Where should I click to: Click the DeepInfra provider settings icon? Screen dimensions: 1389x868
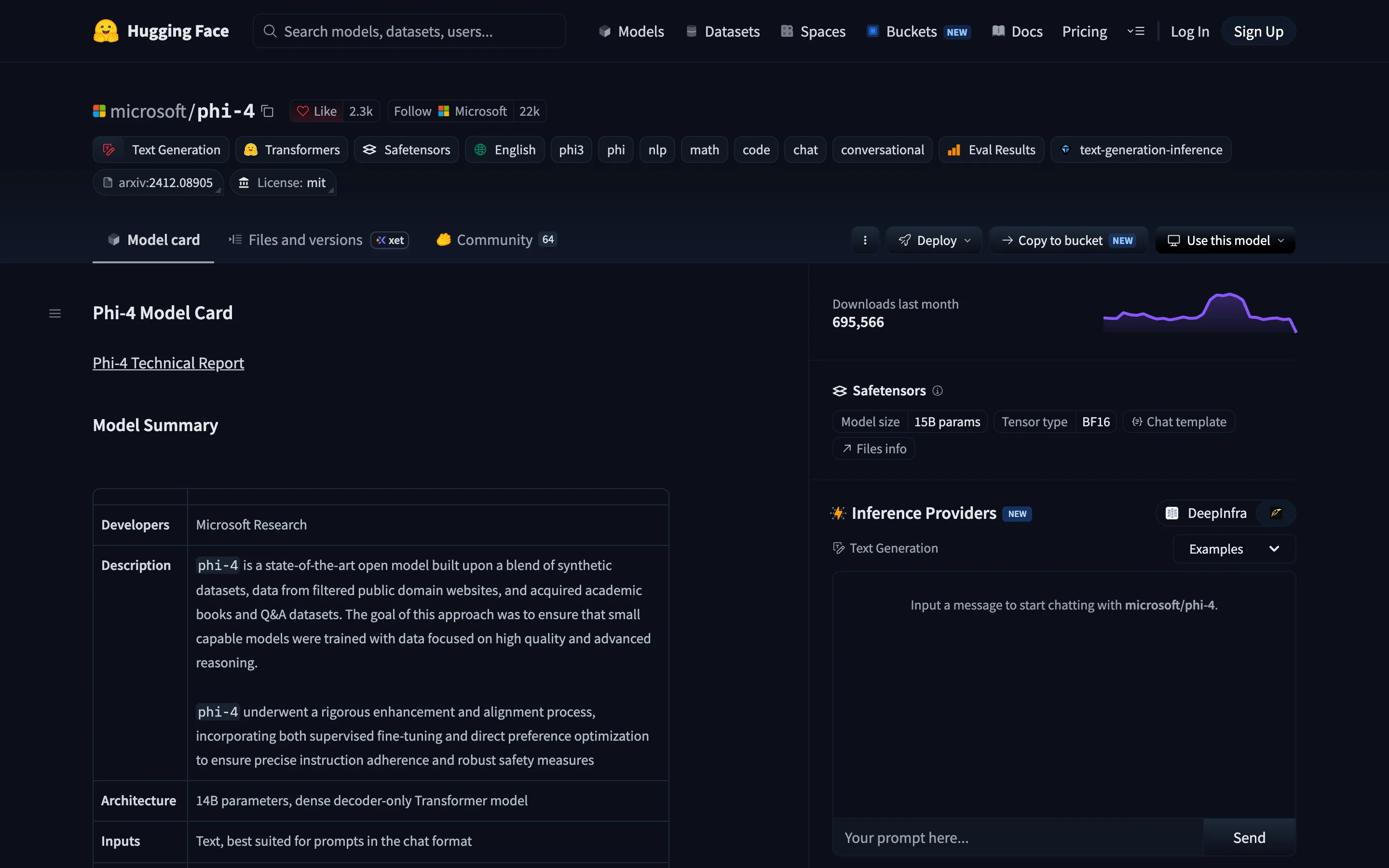[1276, 513]
